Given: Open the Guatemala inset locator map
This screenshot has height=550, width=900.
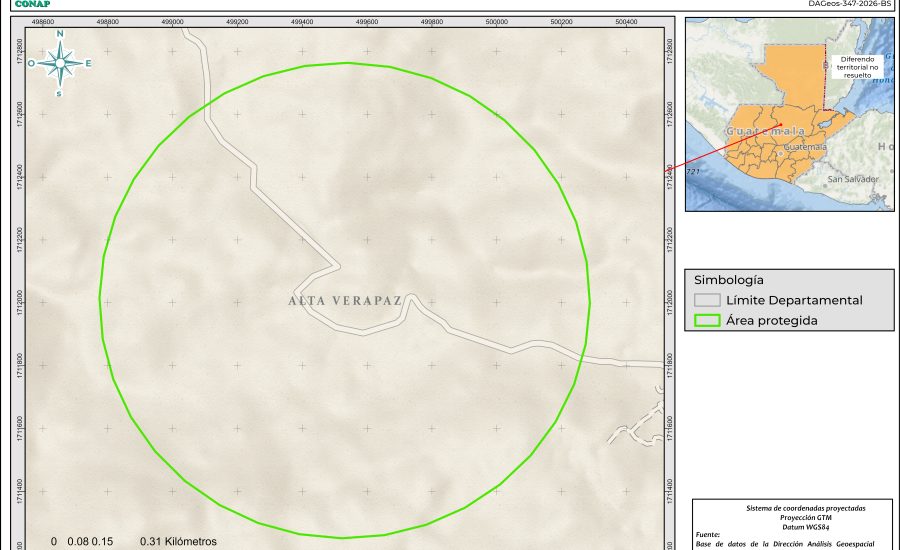Looking at the screenshot, I should click(x=789, y=114).
